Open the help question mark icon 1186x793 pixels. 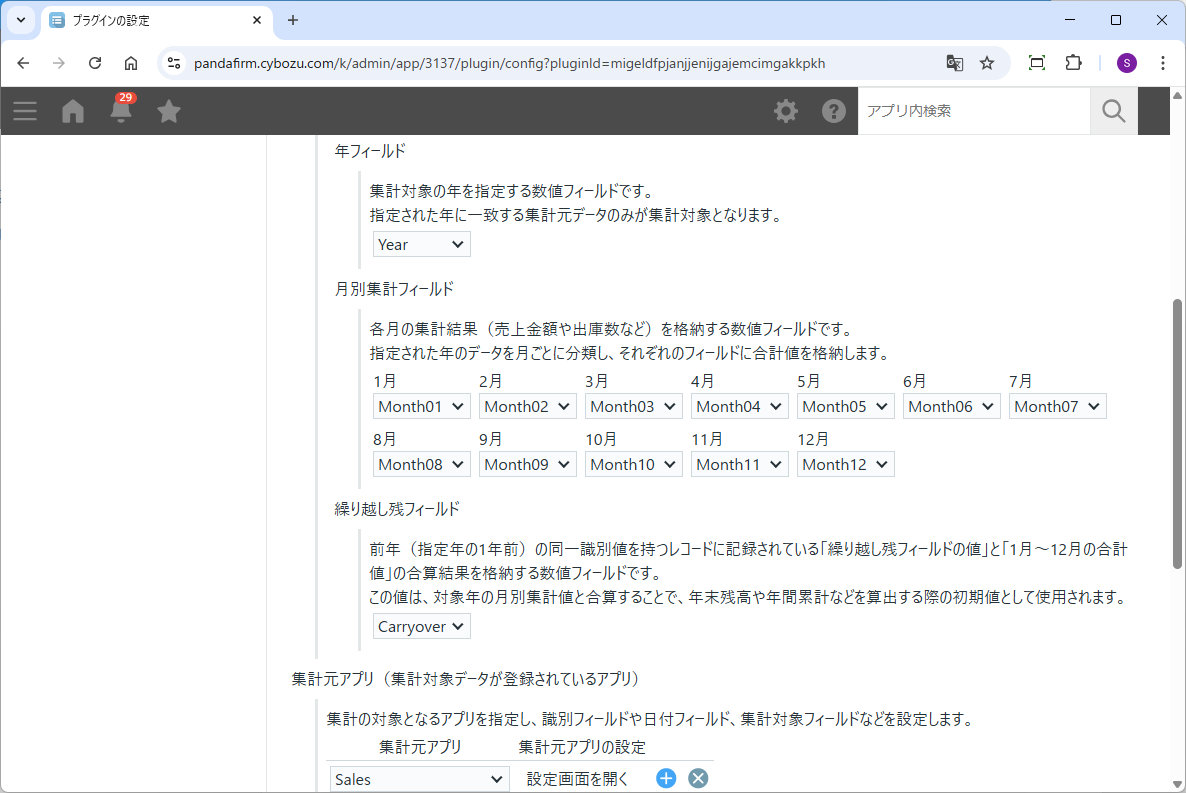[834, 111]
